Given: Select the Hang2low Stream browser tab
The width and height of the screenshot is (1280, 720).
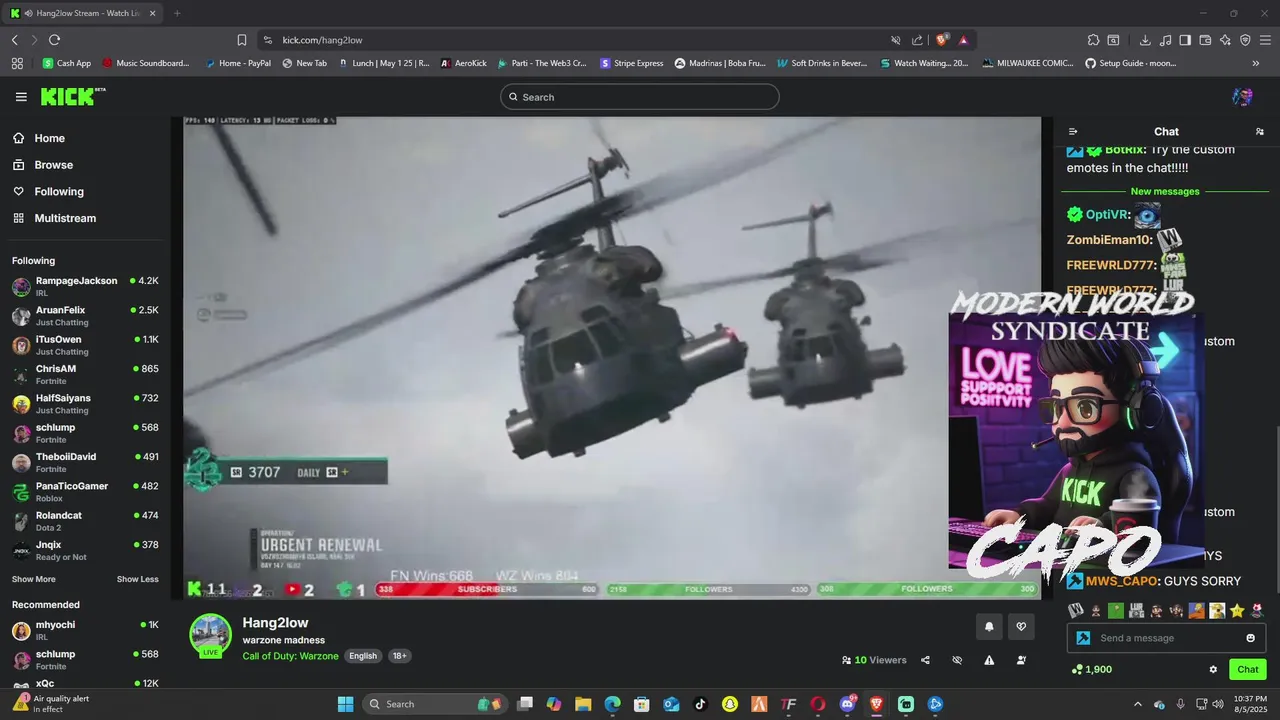Looking at the screenshot, I should [82, 13].
